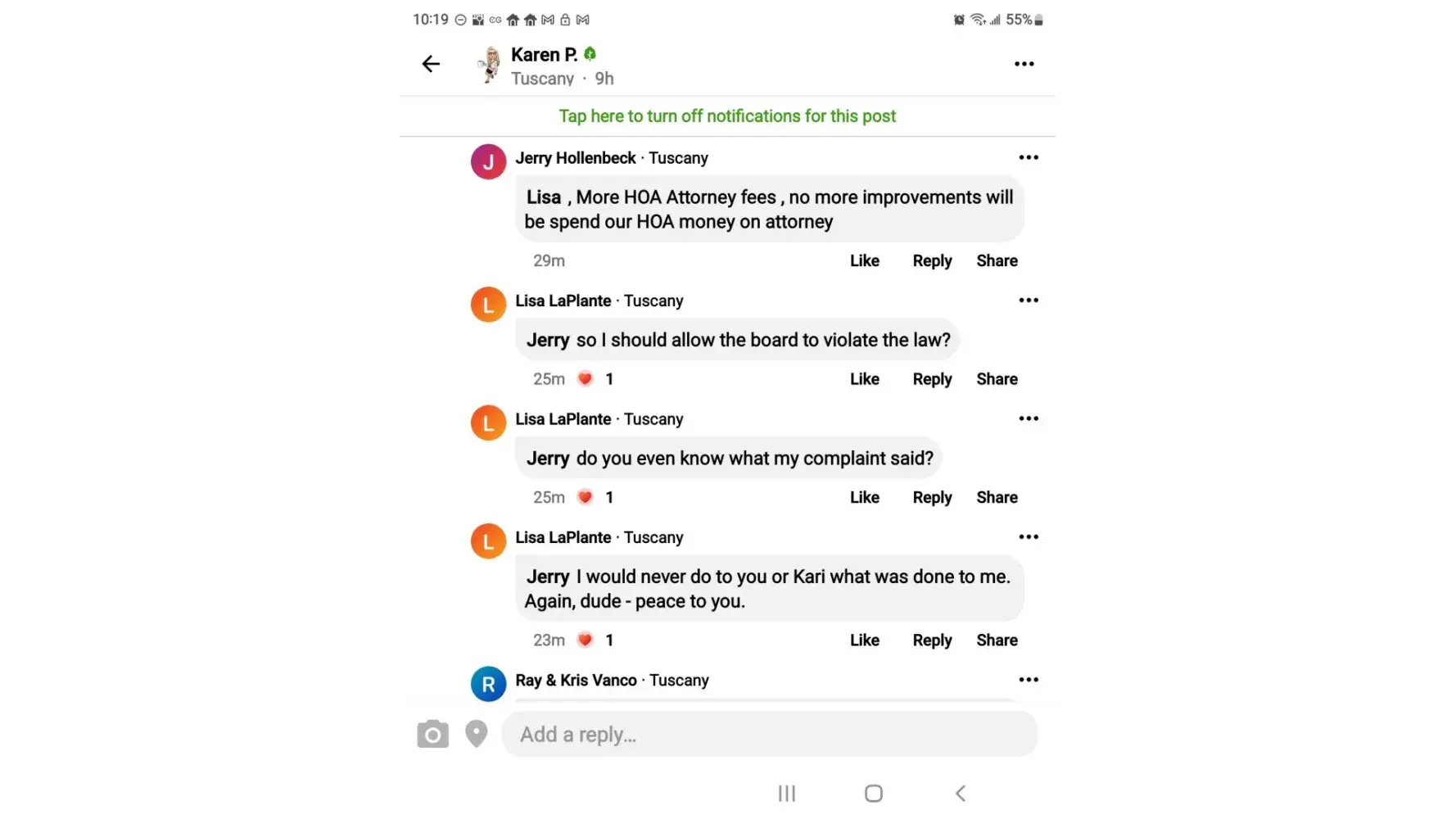Viewport: 1456px width, 819px height.
Task: Share Jerry Hollenbeck's comment
Action: [997, 260]
